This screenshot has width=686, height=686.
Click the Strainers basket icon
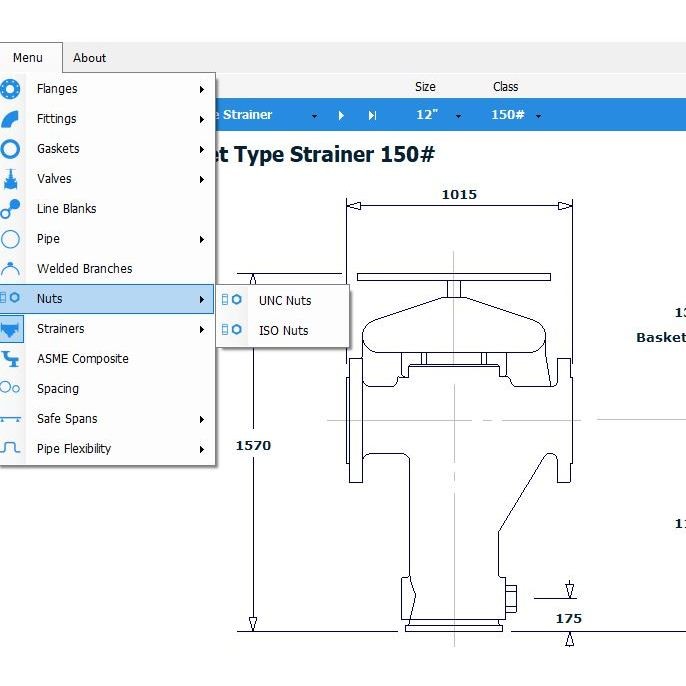(10, 329)
